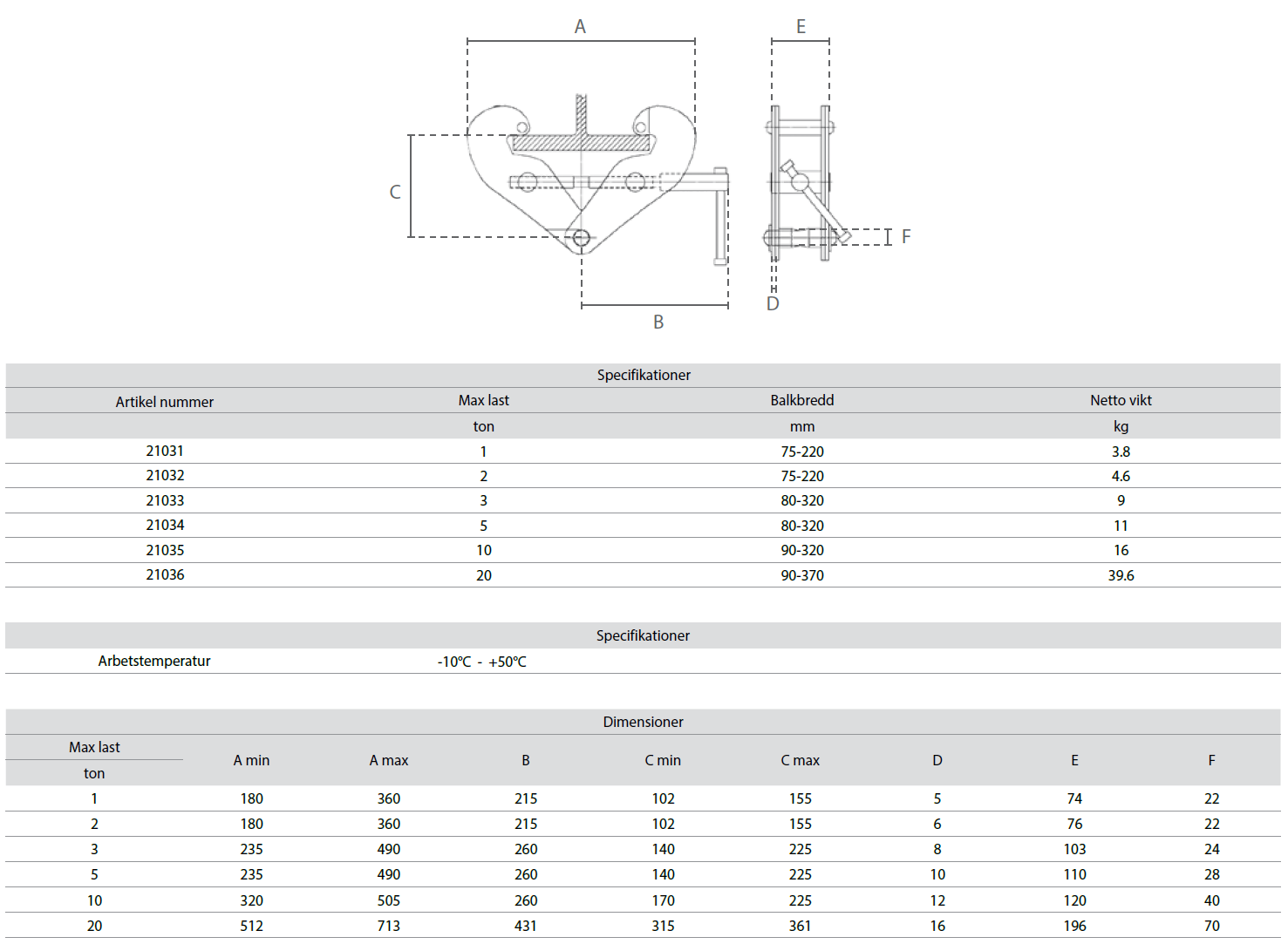Click C min value 315

[x=663, y=926]
